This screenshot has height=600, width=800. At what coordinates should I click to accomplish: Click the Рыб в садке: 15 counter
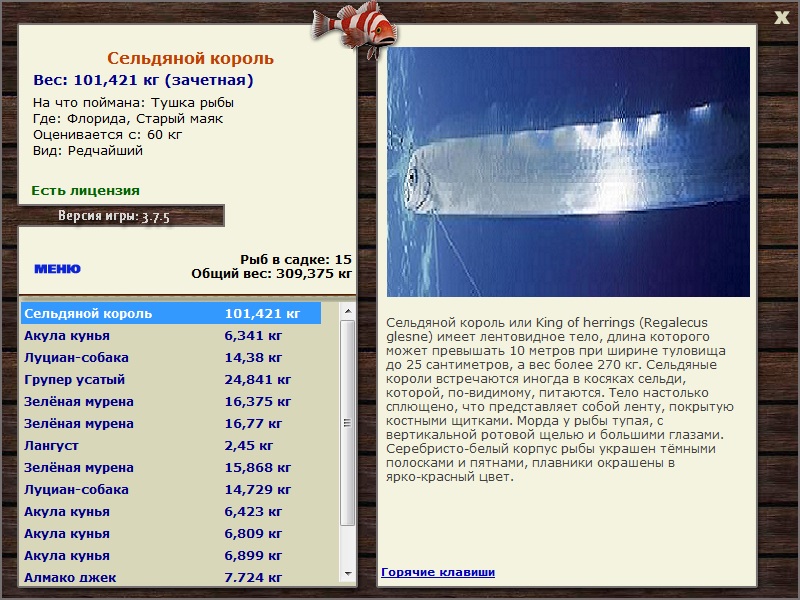coord(296,259)
